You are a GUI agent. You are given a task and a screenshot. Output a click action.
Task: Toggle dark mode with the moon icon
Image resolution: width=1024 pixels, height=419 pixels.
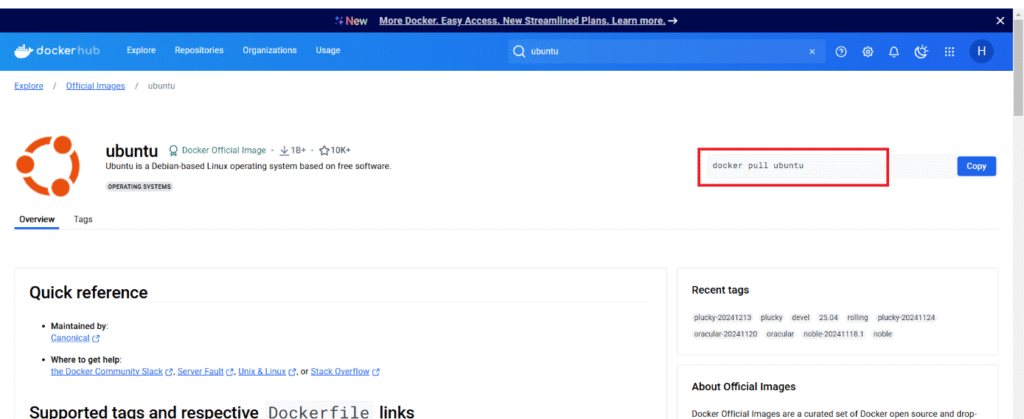click(921, 51)
